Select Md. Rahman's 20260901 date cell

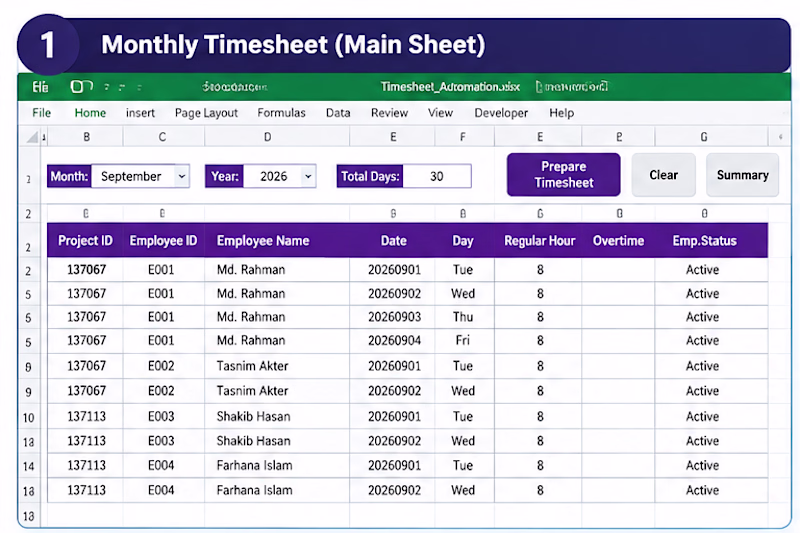tap(394, 269)
